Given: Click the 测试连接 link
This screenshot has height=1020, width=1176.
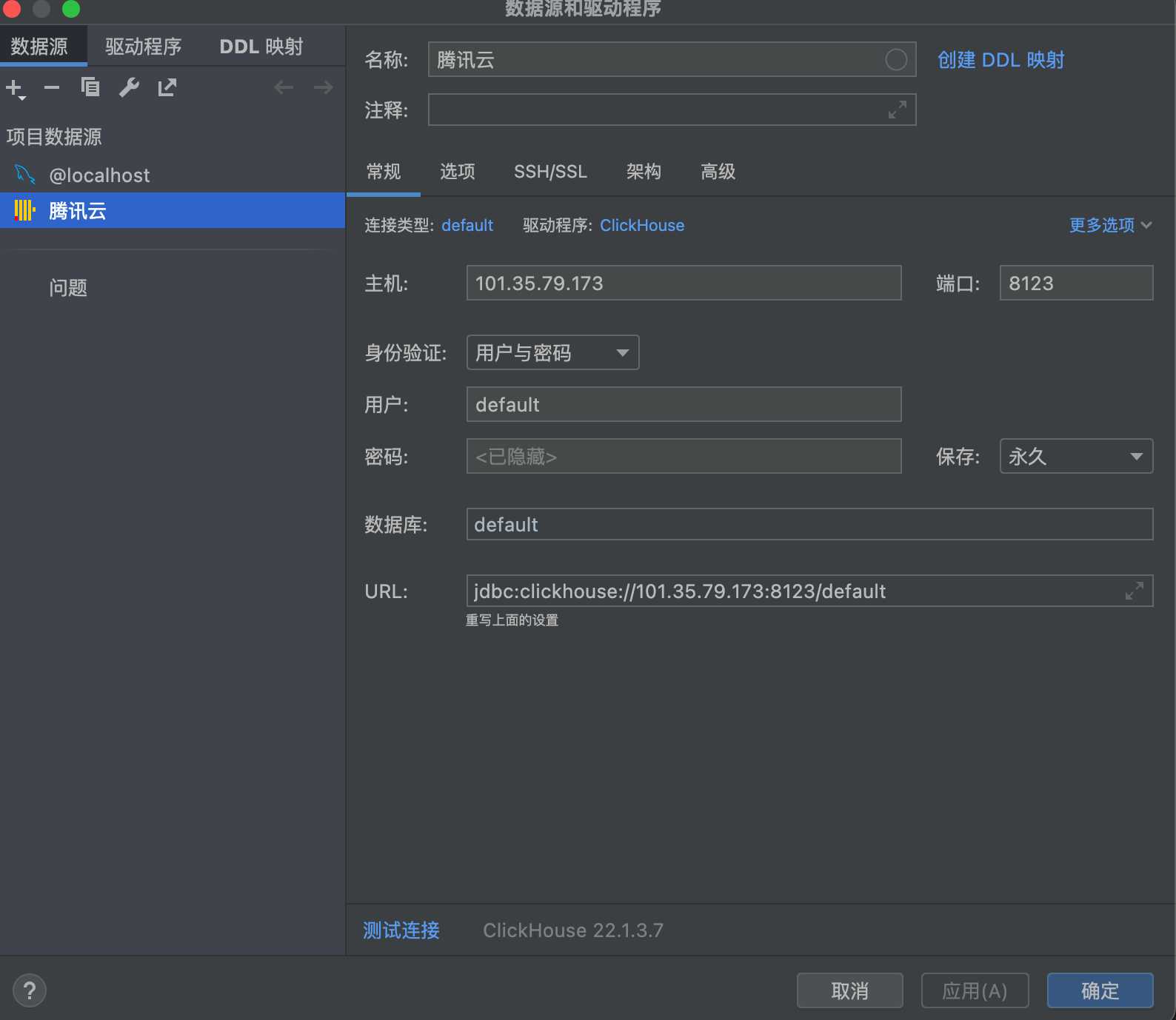Looking at the screenshot, I should pyautogui.click(x=401, y=930).
